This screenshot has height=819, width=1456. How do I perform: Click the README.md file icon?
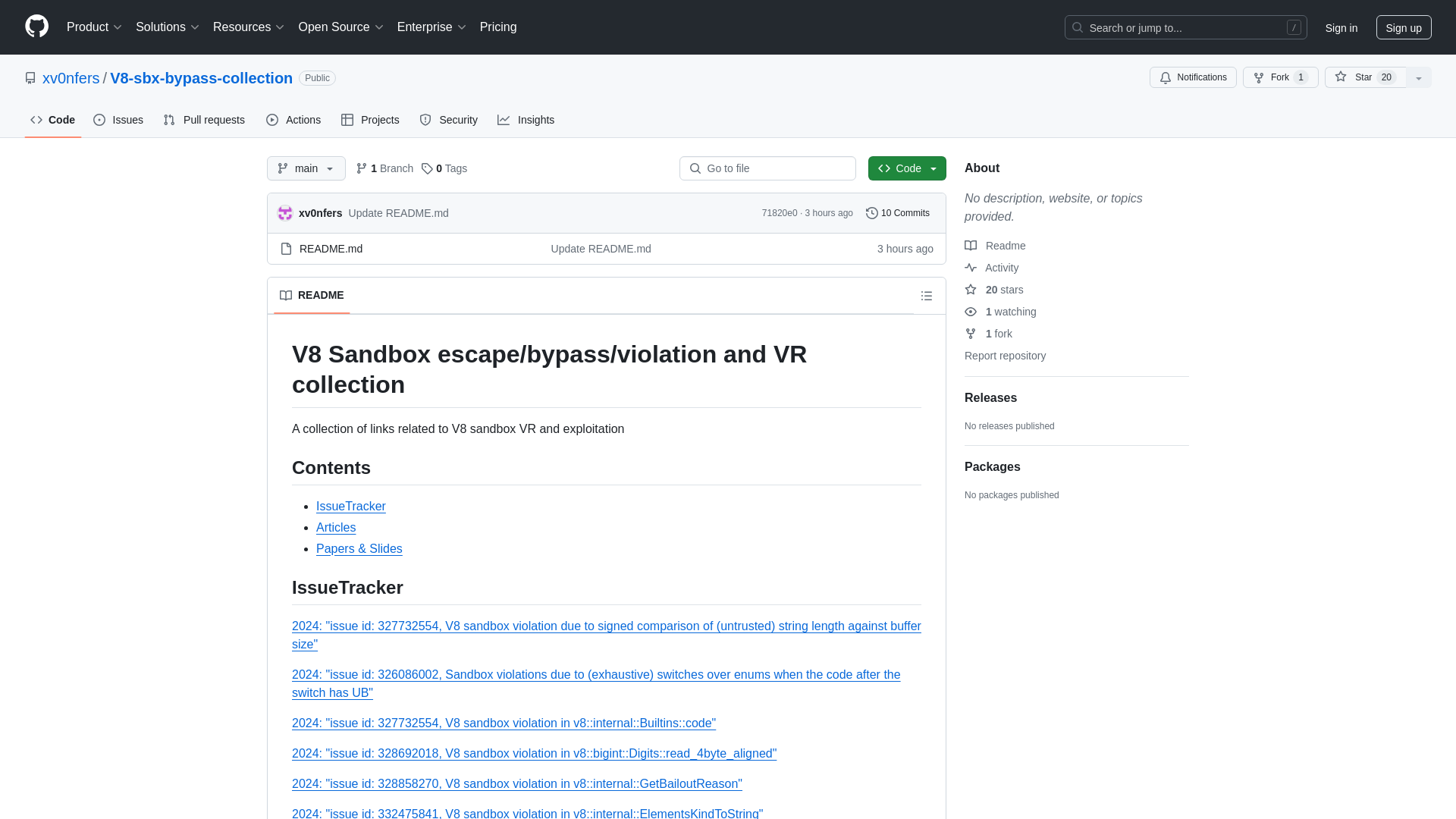286,249
